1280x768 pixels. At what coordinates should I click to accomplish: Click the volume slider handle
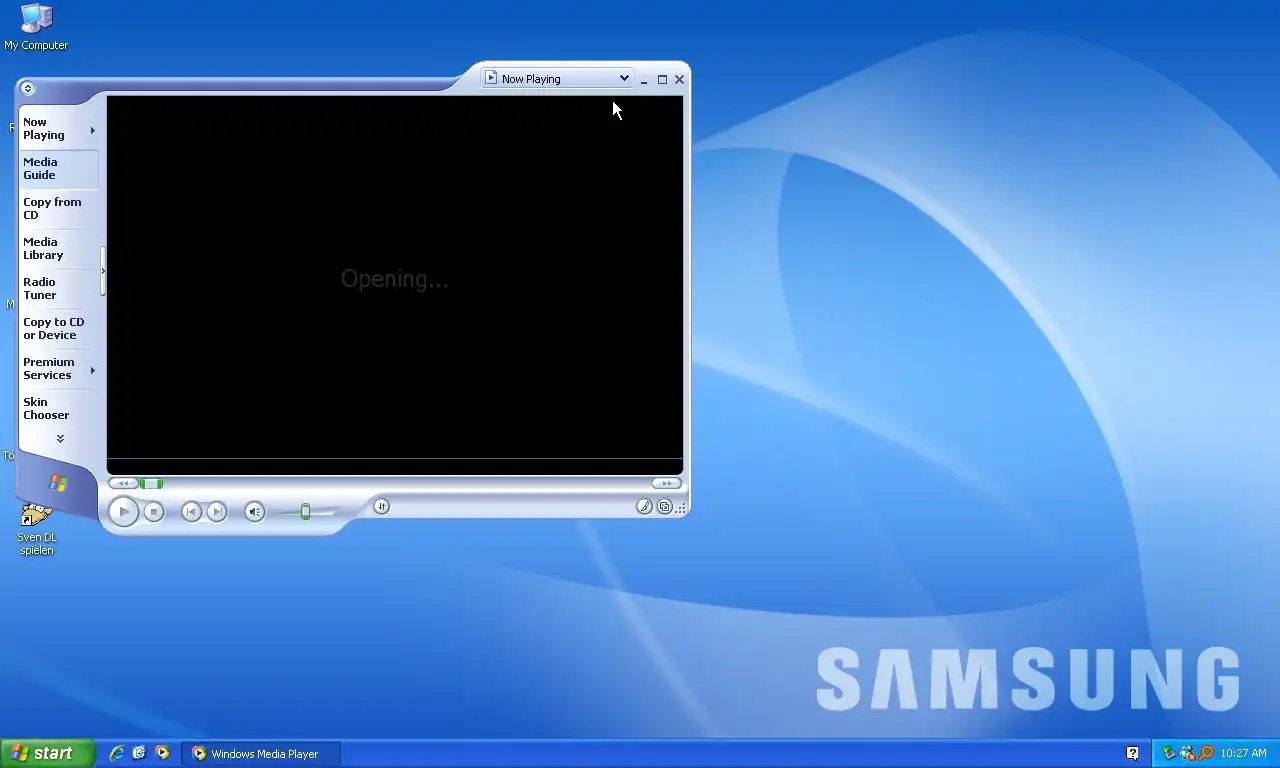(305, 512)
